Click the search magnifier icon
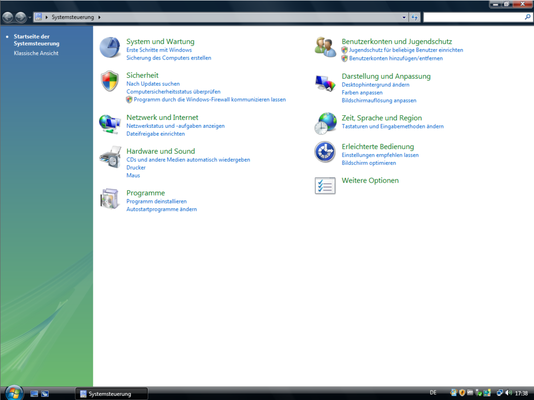 pos(527,17)
